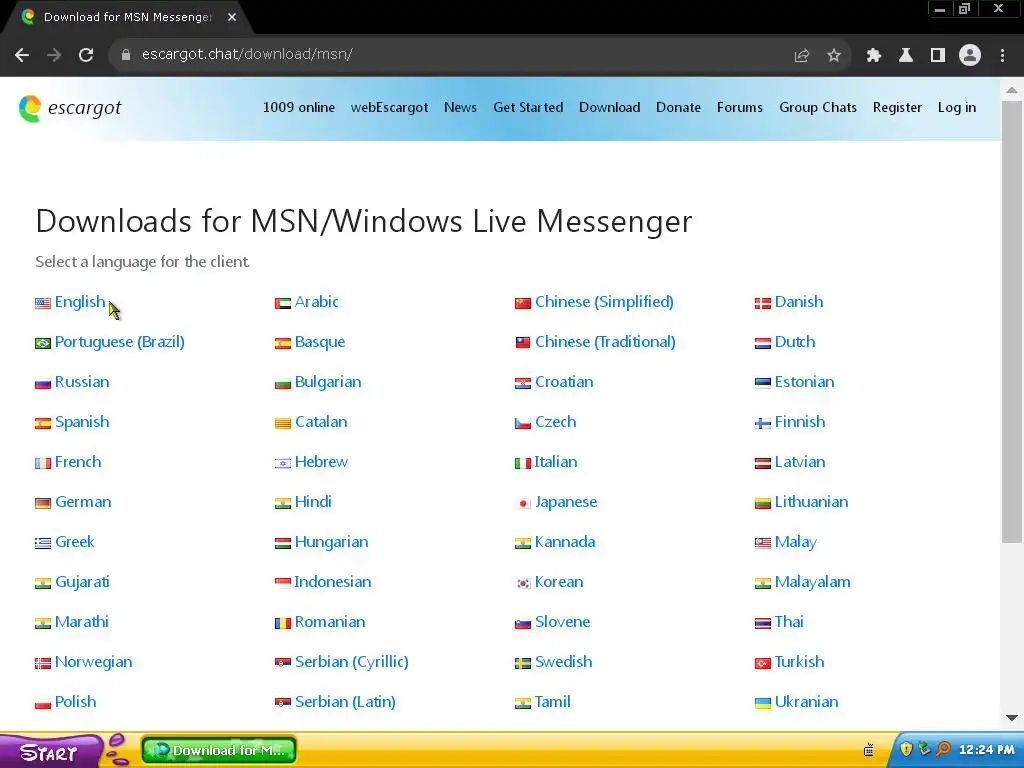
Task: Open the Chrome profile avatar
Action: [970, 56]
